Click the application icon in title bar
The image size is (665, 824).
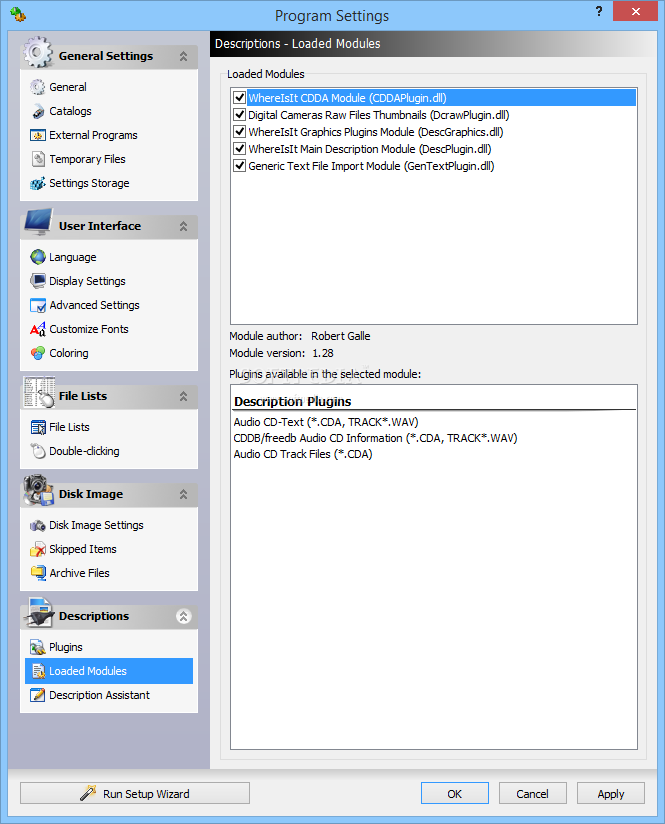(18, 14)
